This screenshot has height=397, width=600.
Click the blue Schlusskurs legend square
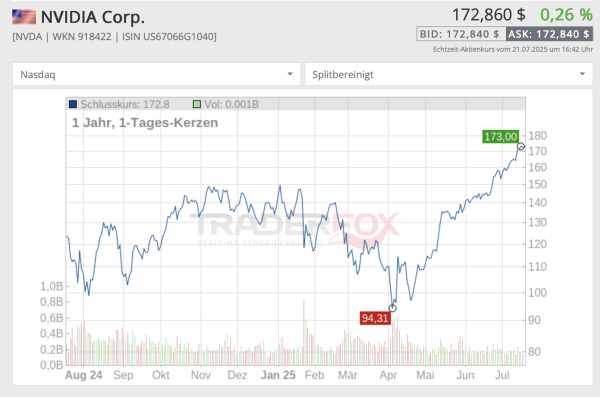[73, 104]
